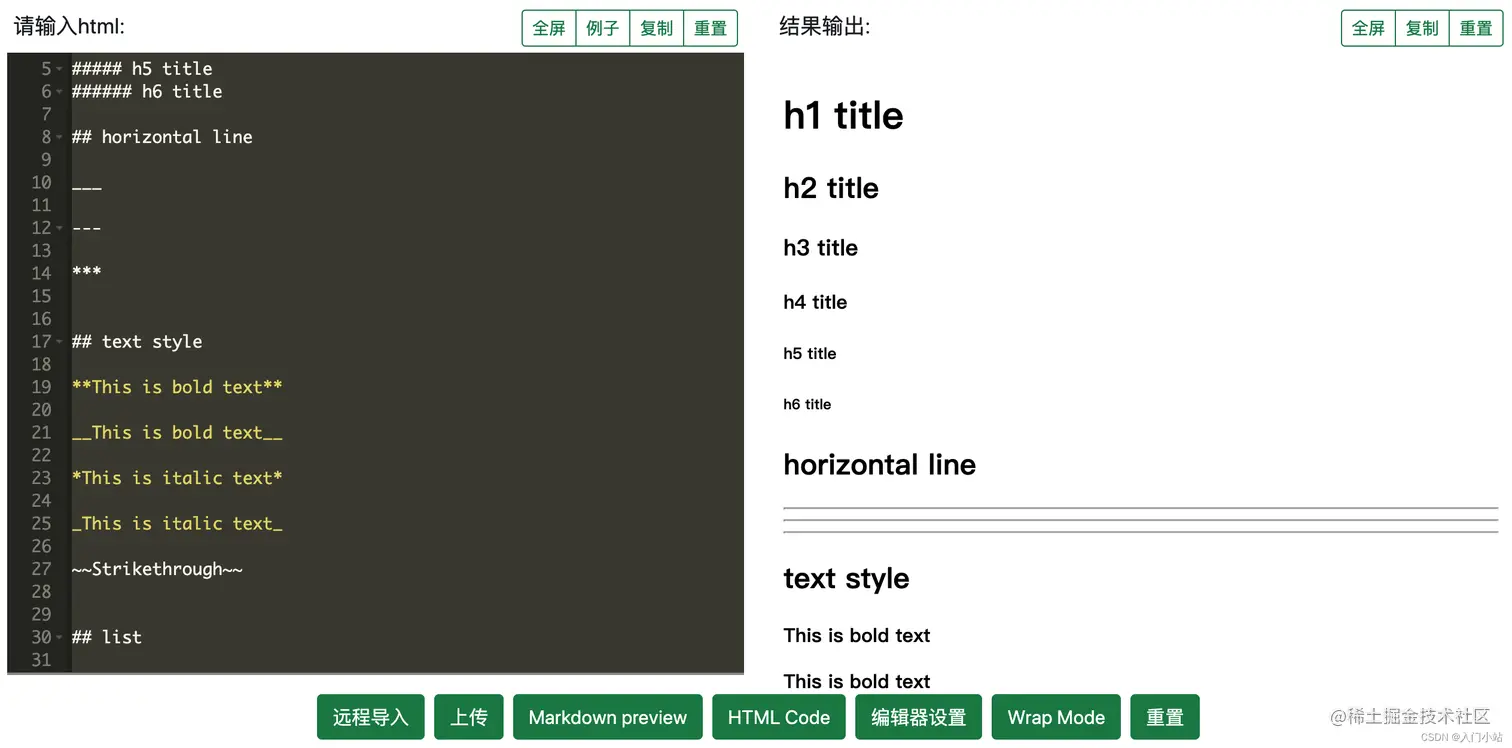Click editor line '_This is italic text_'

point(177,524)
